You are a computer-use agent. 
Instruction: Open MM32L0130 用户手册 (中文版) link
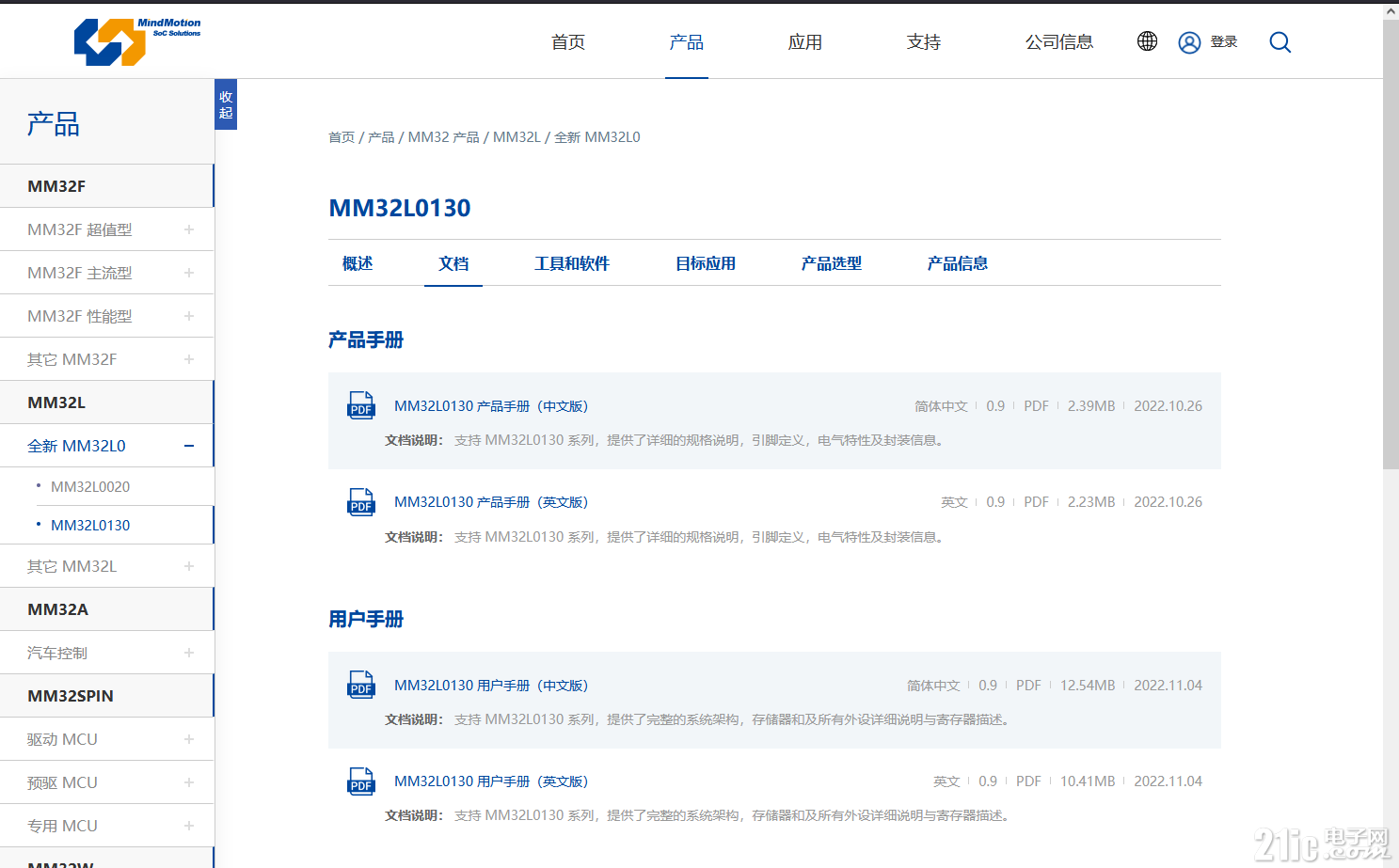pyautogui.click(x=491, y=686)
